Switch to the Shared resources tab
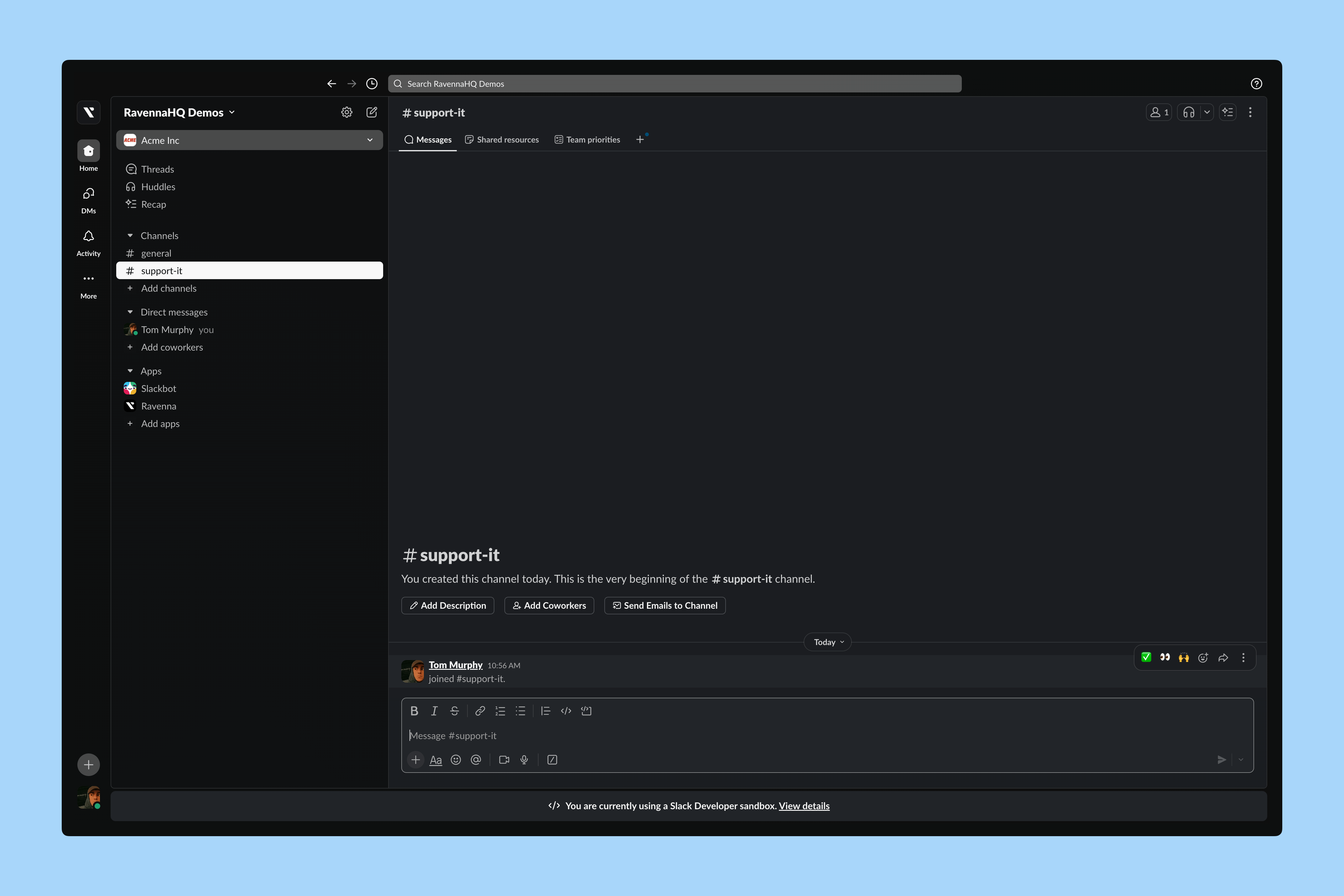 [502, 139]
